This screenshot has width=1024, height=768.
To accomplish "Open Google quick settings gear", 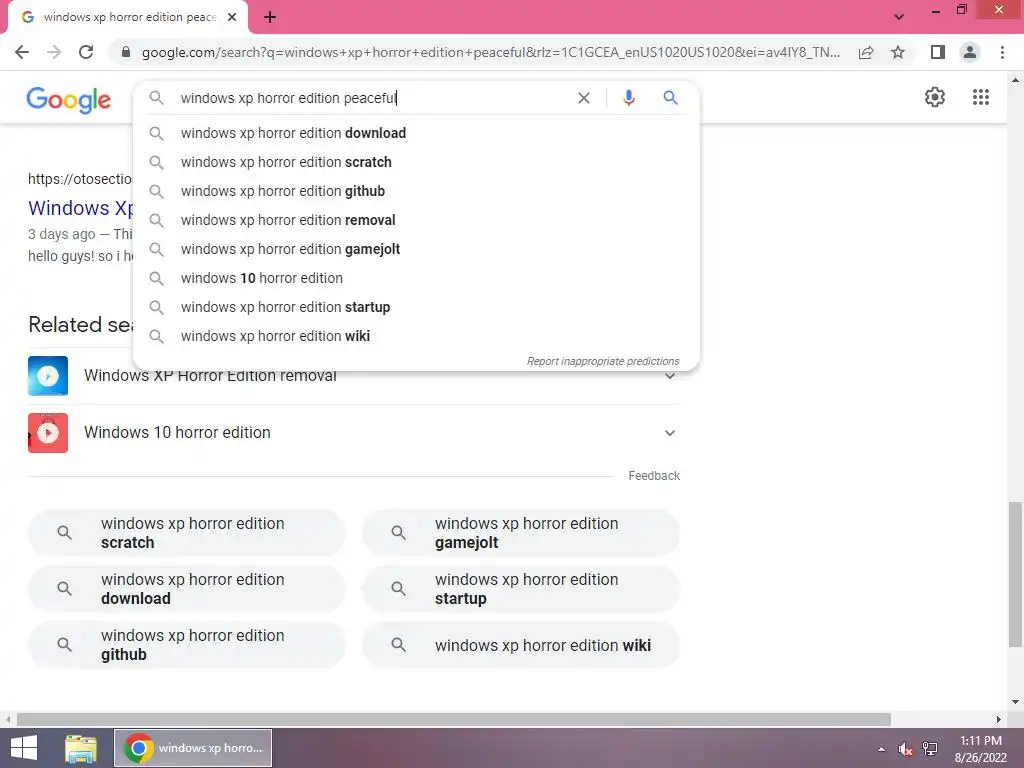I will coord(935,97).
